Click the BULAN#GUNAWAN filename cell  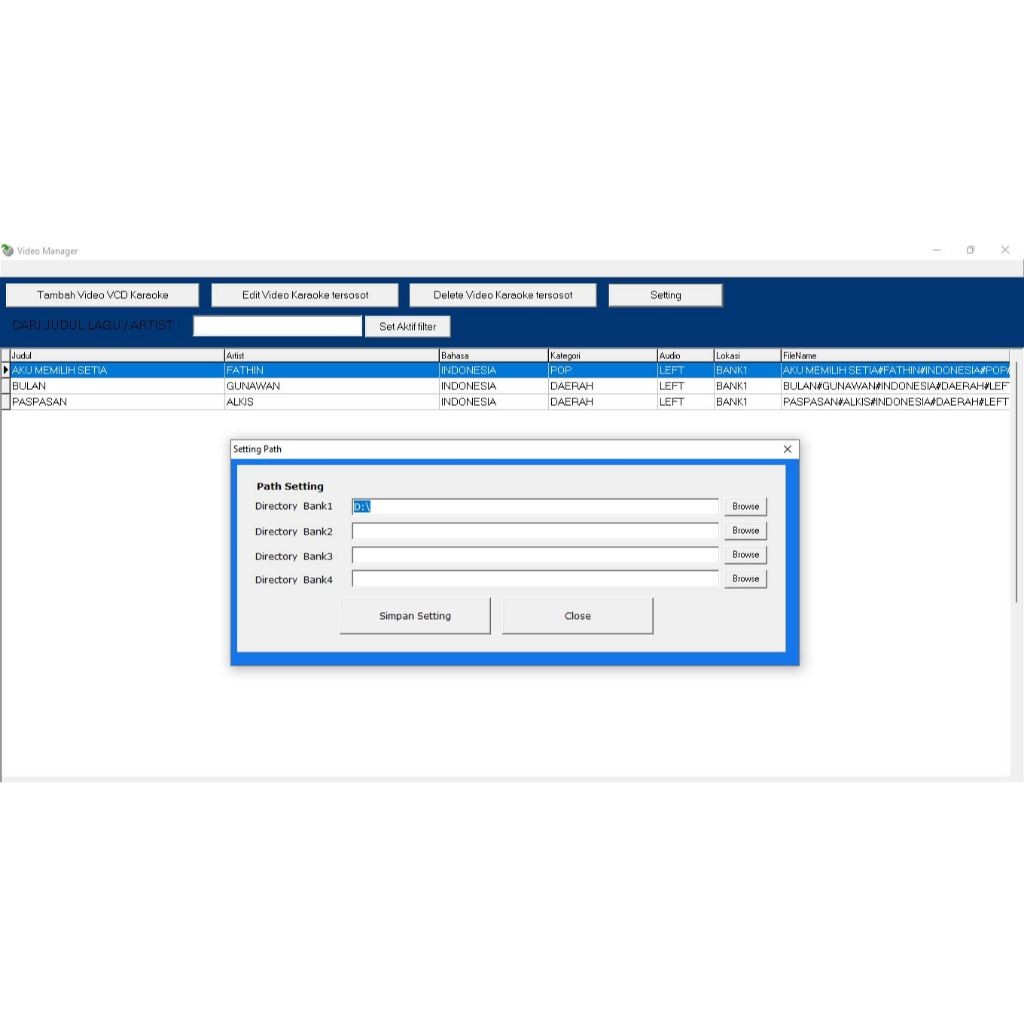click(x=895, y=386)
